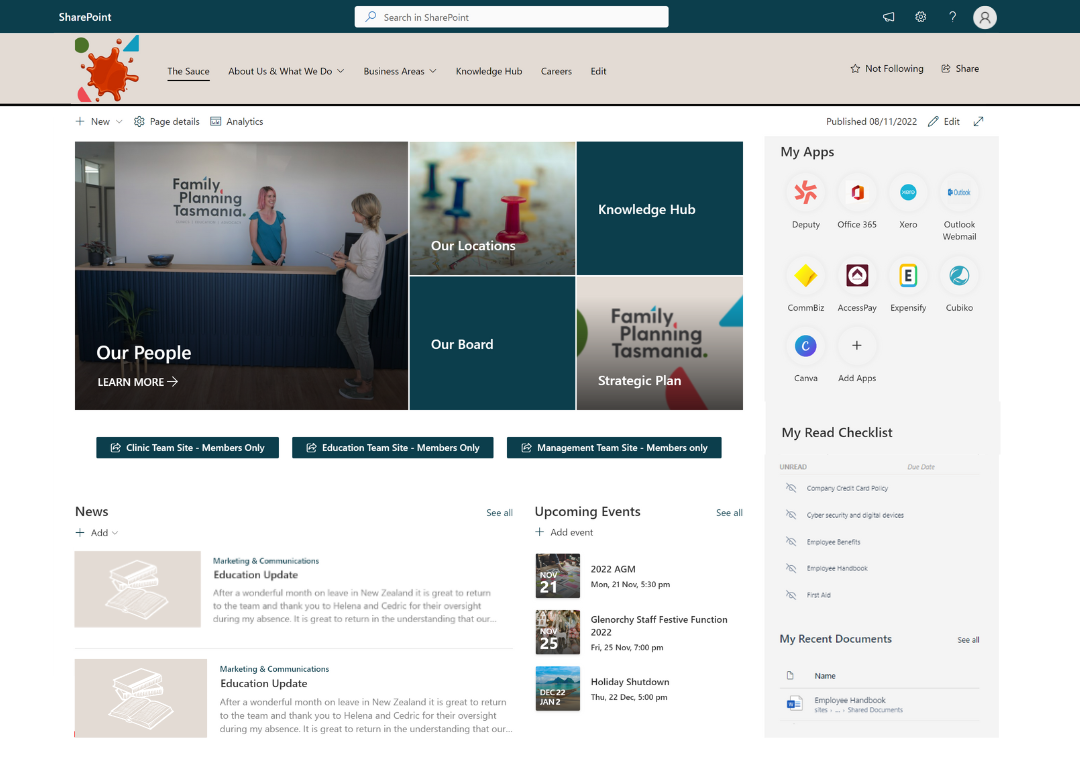Launch AccessPay from My Apps
This screenshot has width=1080, height=758.
(x=857, y=276)
